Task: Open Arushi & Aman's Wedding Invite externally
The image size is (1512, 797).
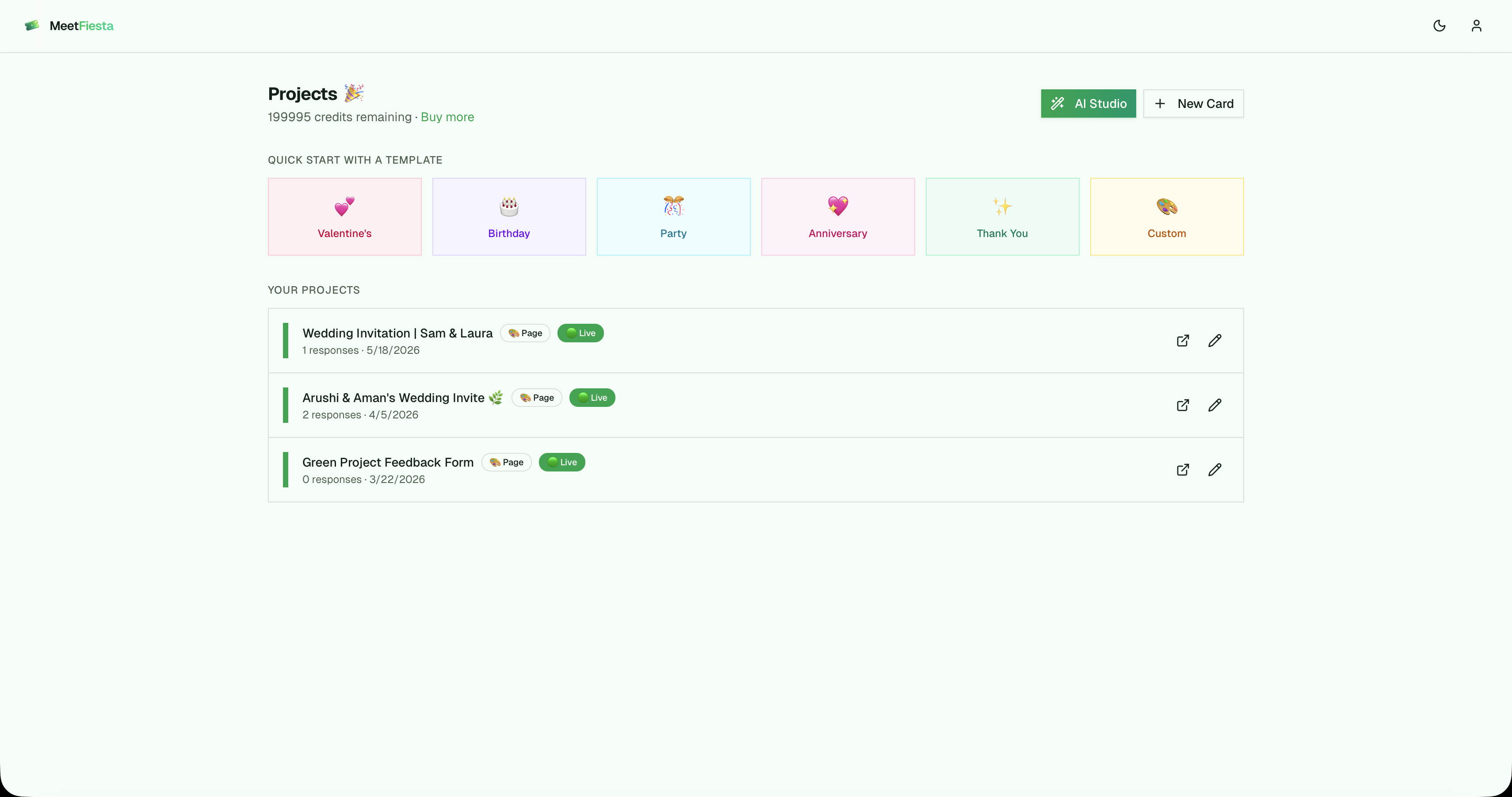Action: 1183,405
